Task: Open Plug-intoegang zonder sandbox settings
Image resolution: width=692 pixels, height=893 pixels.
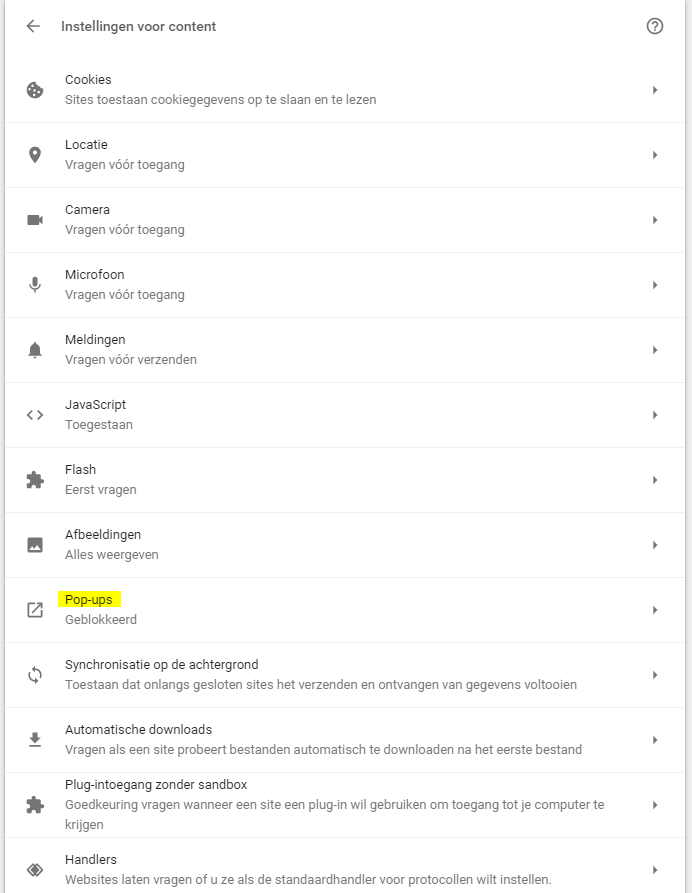Action: 345,805
